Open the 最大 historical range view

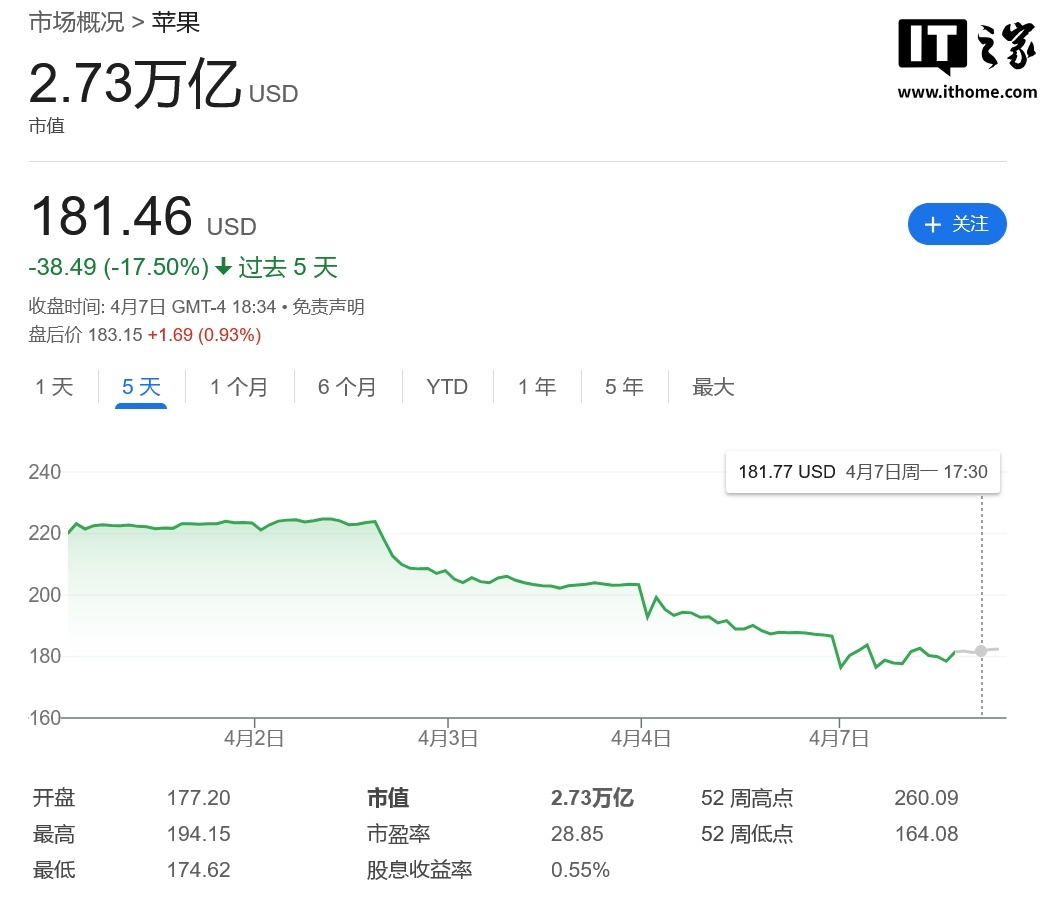712,386
